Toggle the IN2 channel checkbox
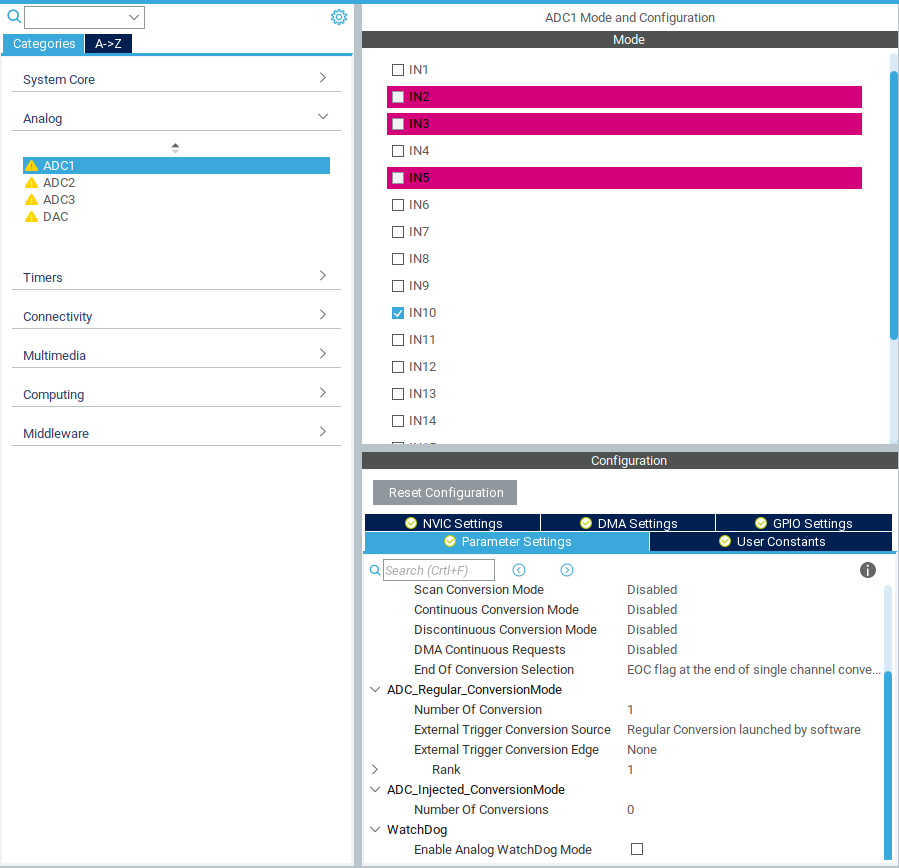899x868 pixels. click(x=398, y=97)
